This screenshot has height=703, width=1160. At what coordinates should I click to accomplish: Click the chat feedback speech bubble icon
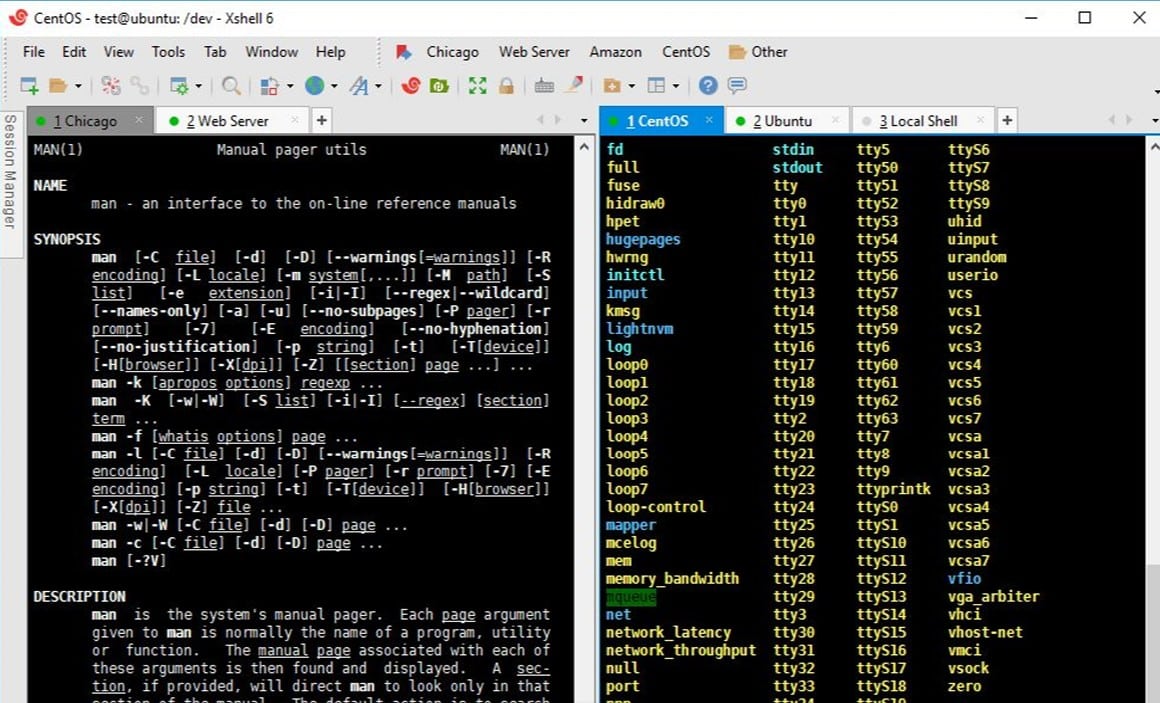tap(737, 86)
